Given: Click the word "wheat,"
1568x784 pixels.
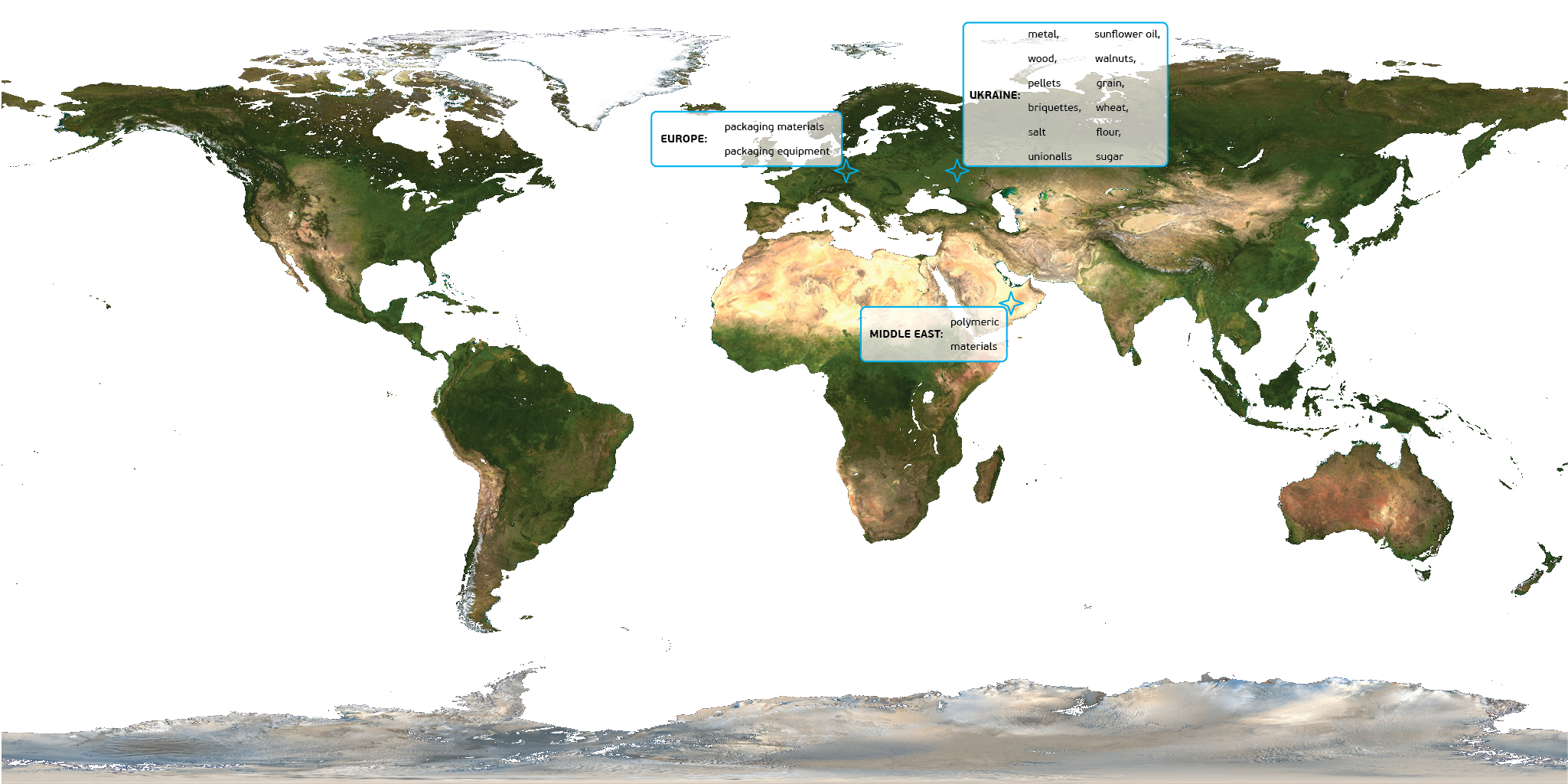Looking at the screenshot, I should point(1112,108).
